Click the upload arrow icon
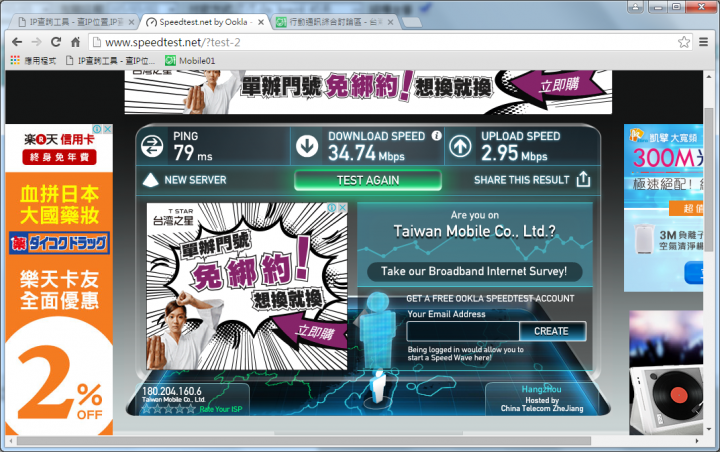This screenshot has width=720, height=452. tap(460, 147)
